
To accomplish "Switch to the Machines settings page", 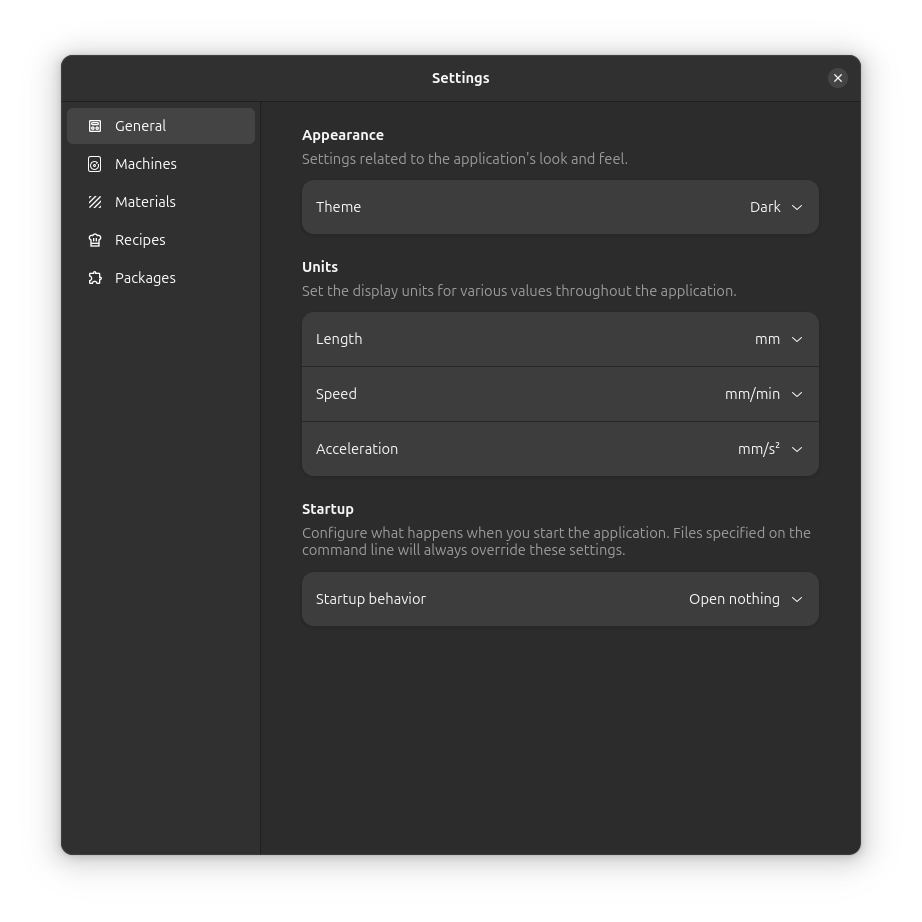I will click(x=146, y=164).
